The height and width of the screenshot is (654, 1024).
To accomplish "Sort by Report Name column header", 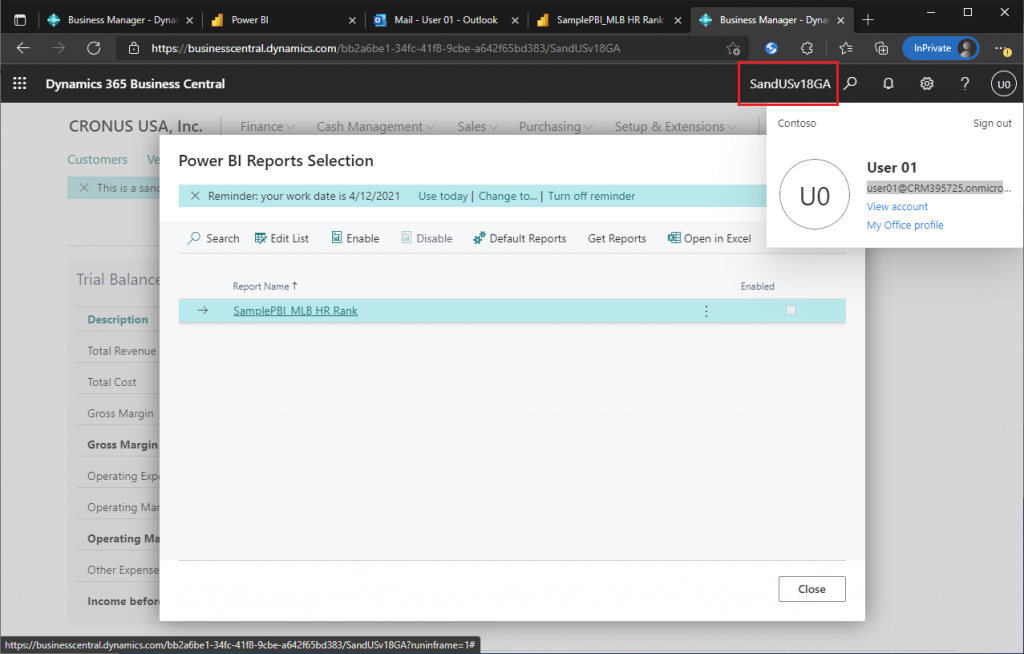I will pyautogui.click(x=265, y=286).
